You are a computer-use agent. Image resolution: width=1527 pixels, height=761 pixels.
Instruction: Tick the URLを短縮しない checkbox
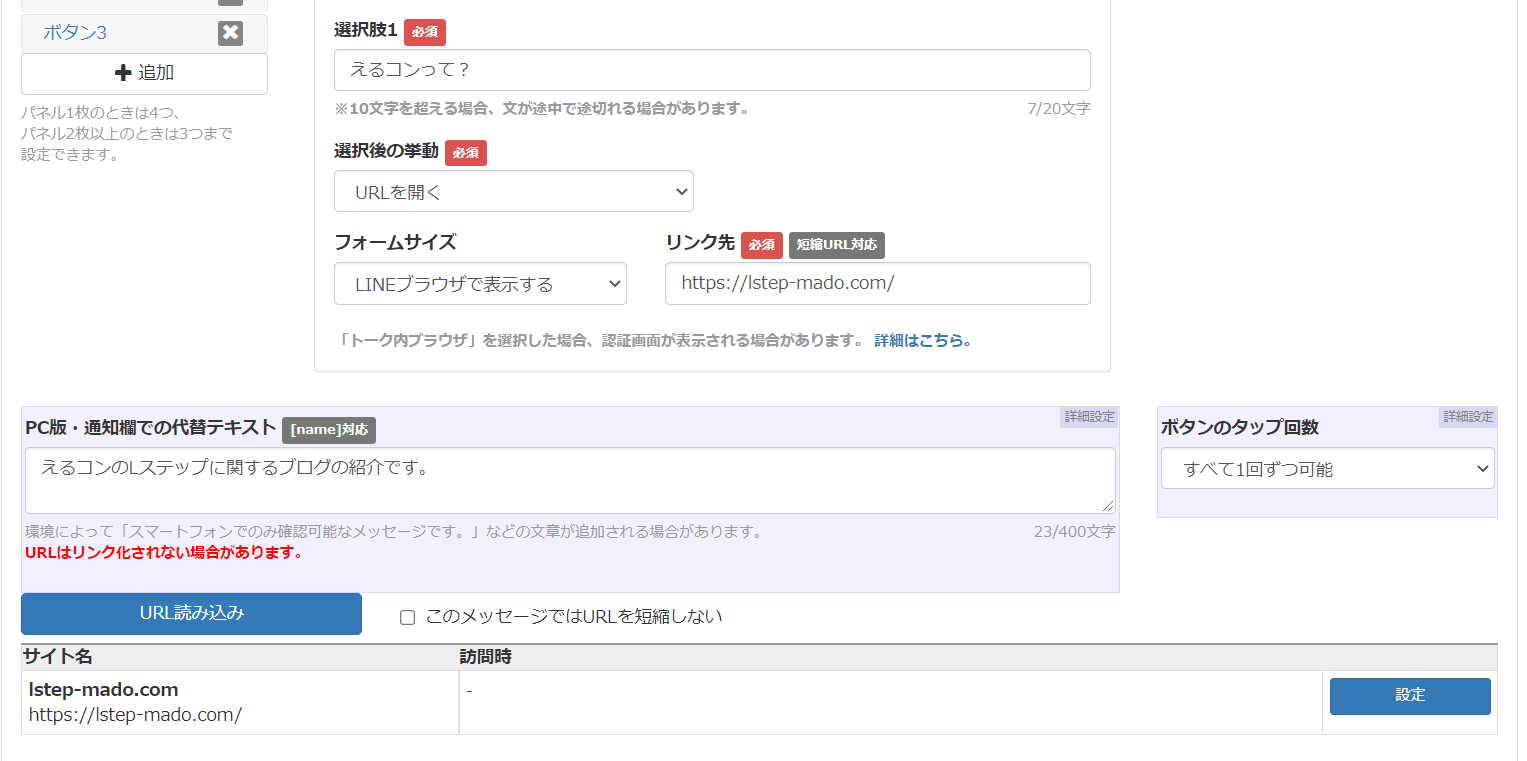[x=407, y=617]
